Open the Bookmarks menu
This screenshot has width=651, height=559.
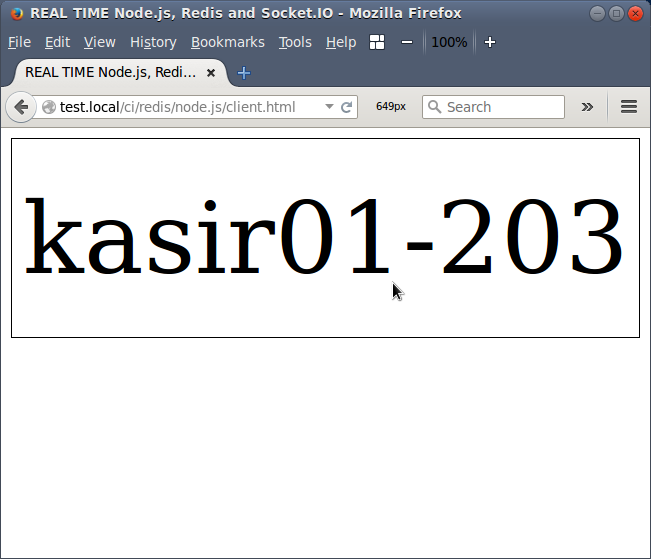(x=228, y=42)
